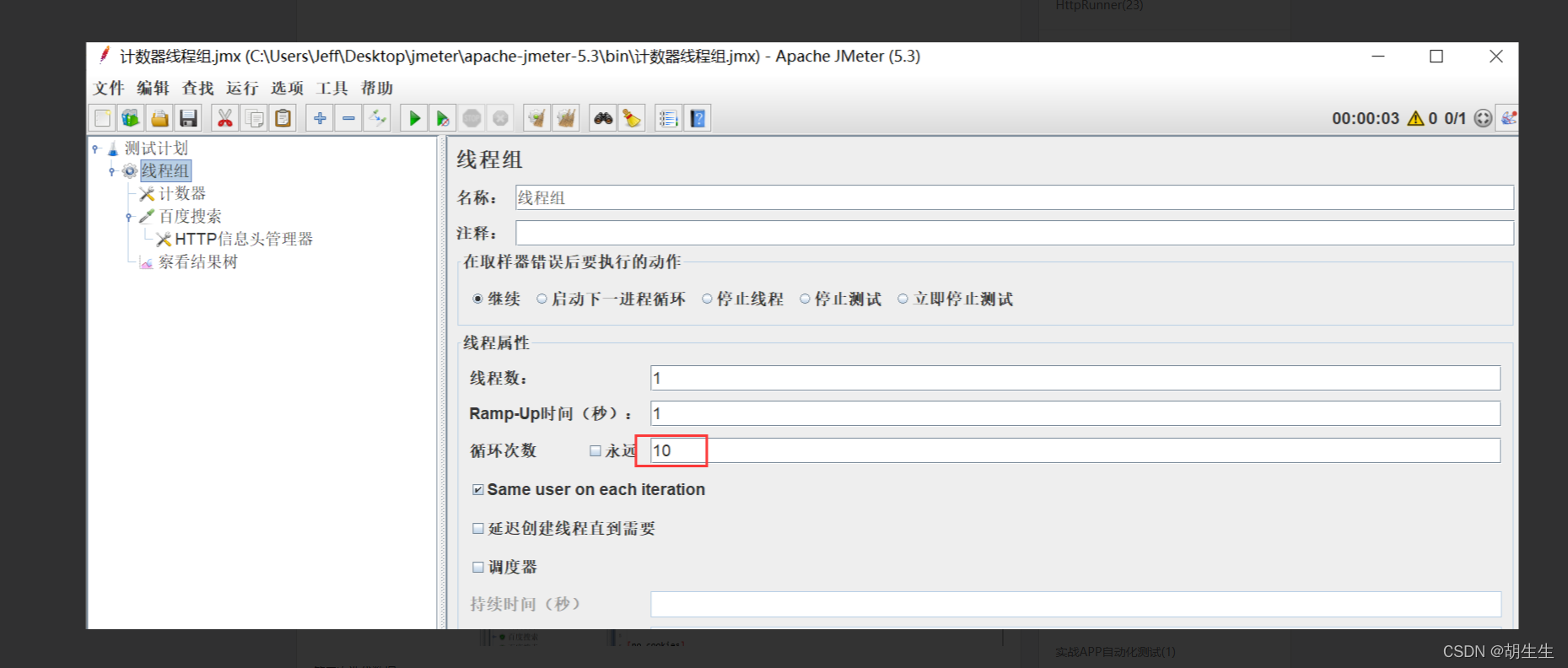The height and width of the screenshot is (668, 1568).
Task: Cut the selected element with scissors icon
Action: [224, 118]
